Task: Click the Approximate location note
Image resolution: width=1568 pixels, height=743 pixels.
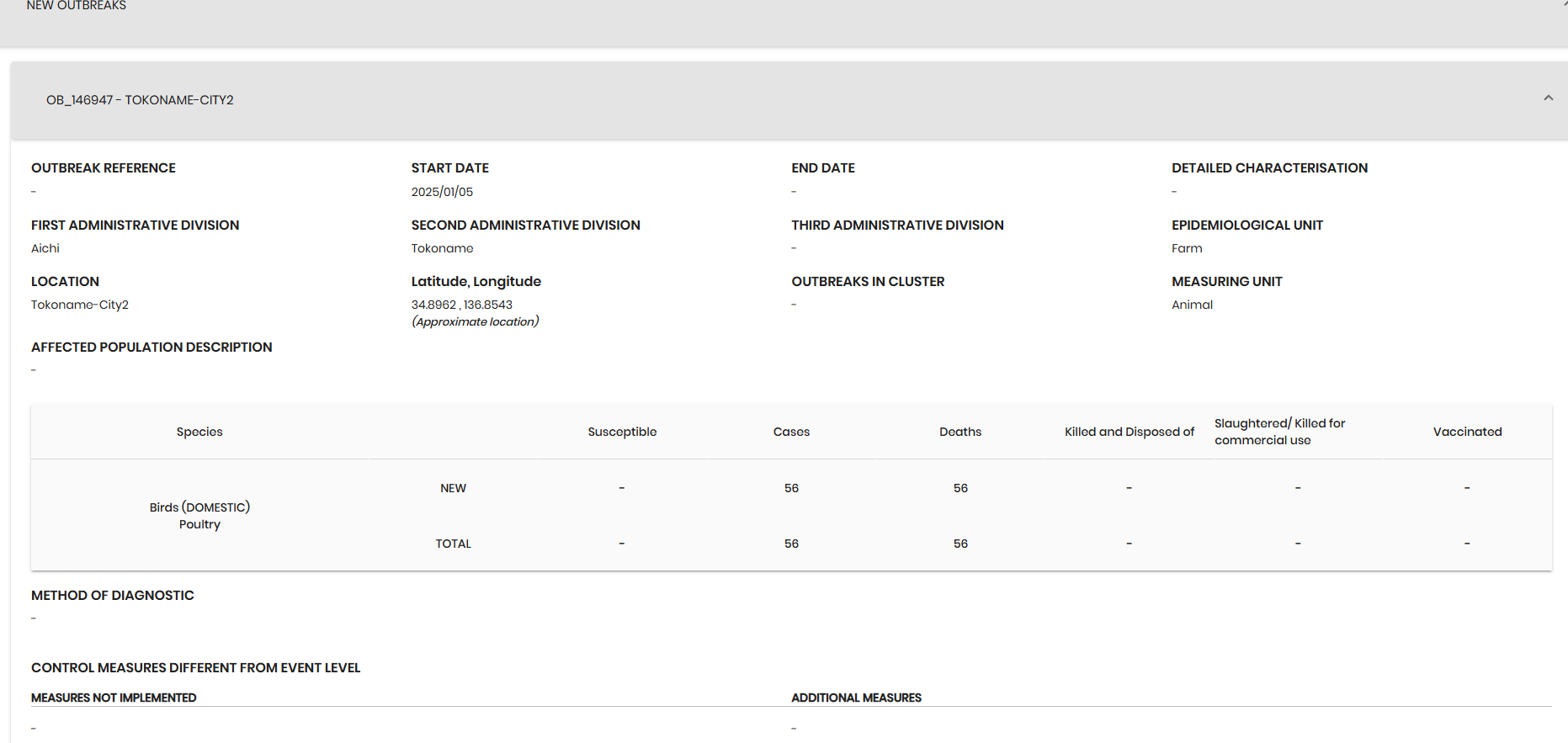Action: (476, 321)
